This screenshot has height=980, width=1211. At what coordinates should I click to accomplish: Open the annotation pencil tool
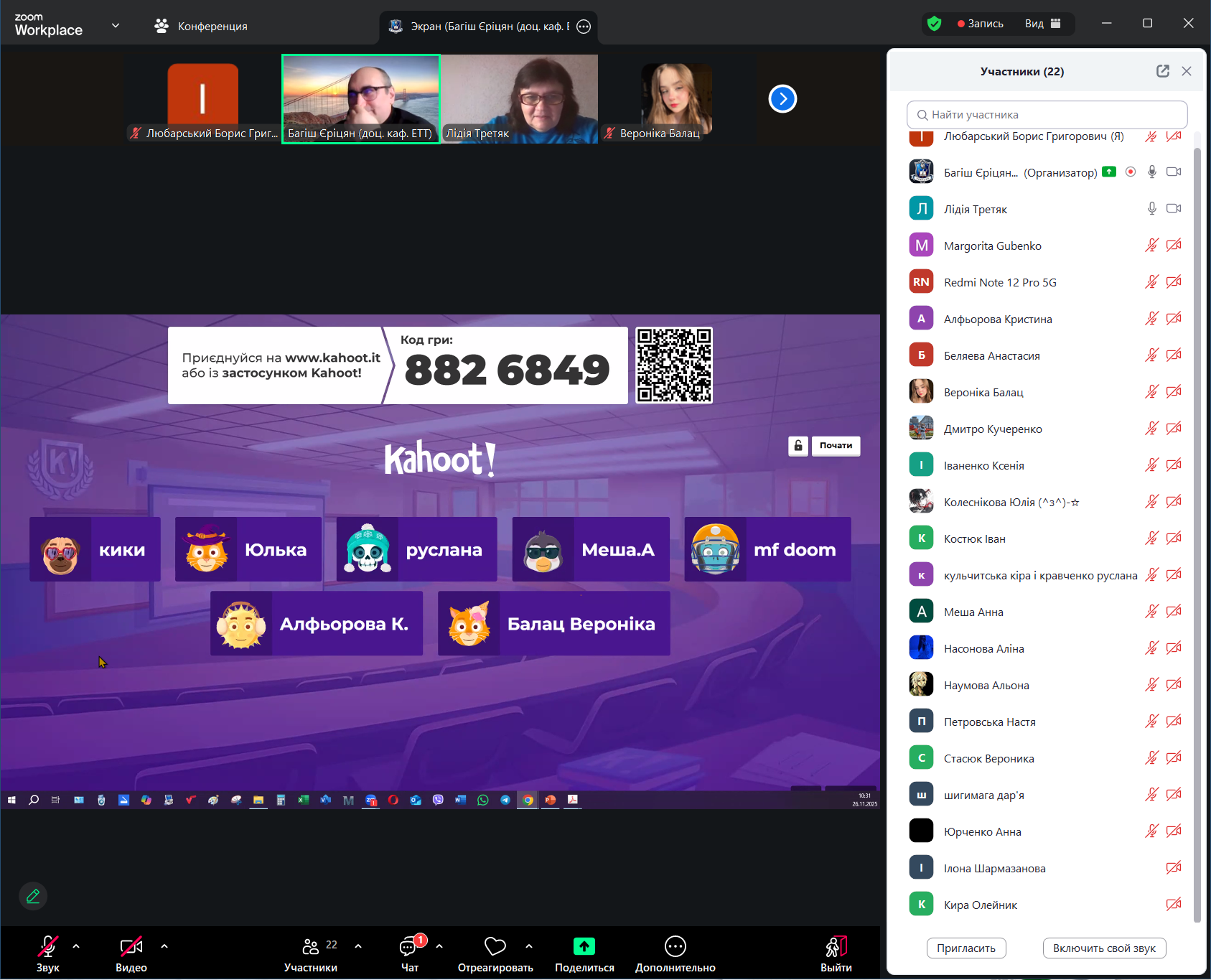coord(33,896)
